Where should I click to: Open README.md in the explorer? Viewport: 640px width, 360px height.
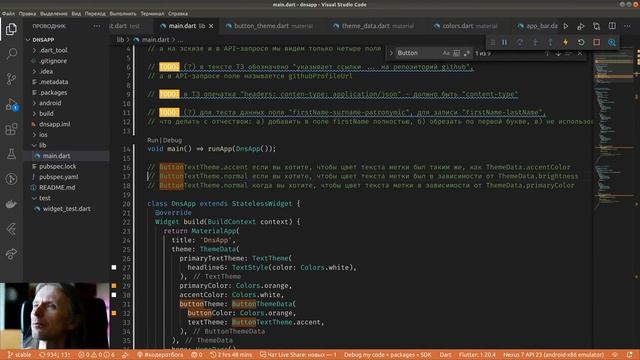pyautogui.click(x=66, y=188)
